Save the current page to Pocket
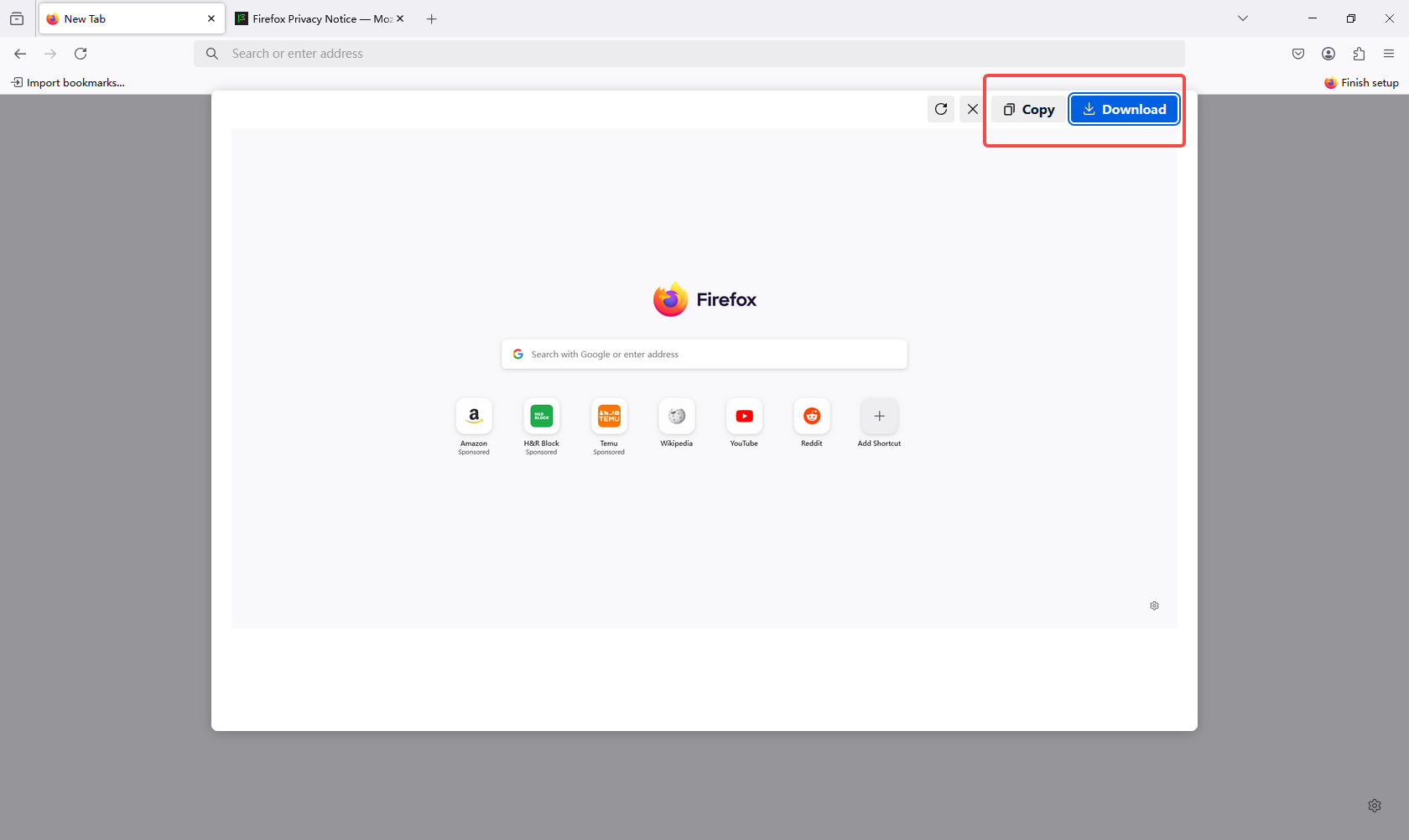Screen dimensions: 1409x840 tap(1297, 53)
